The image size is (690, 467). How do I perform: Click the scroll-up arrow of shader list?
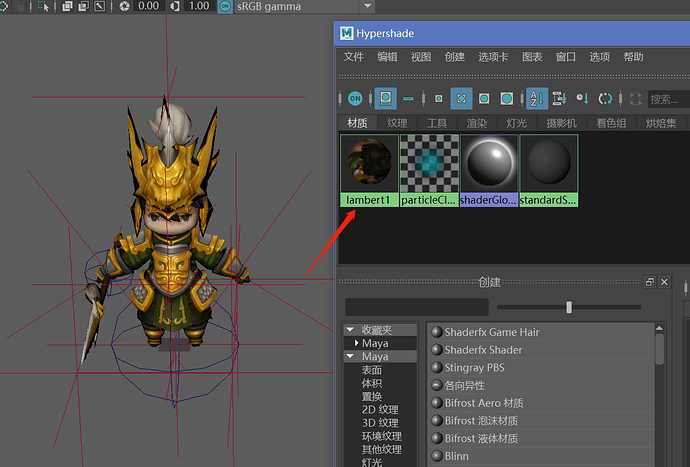point(659,328)
